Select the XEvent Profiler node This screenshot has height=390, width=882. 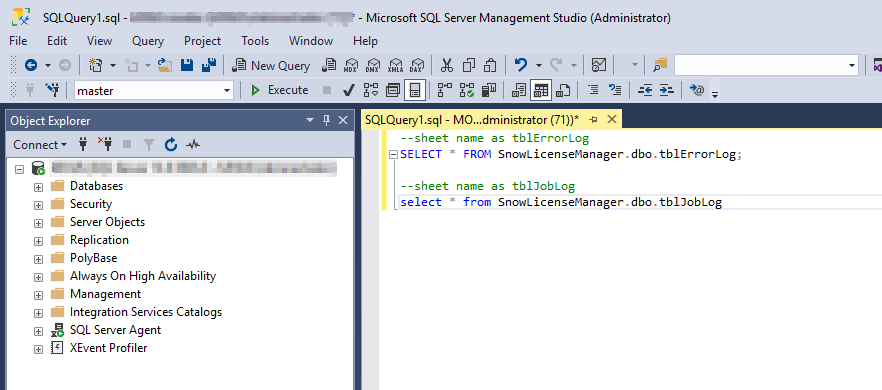coord(109,348)
